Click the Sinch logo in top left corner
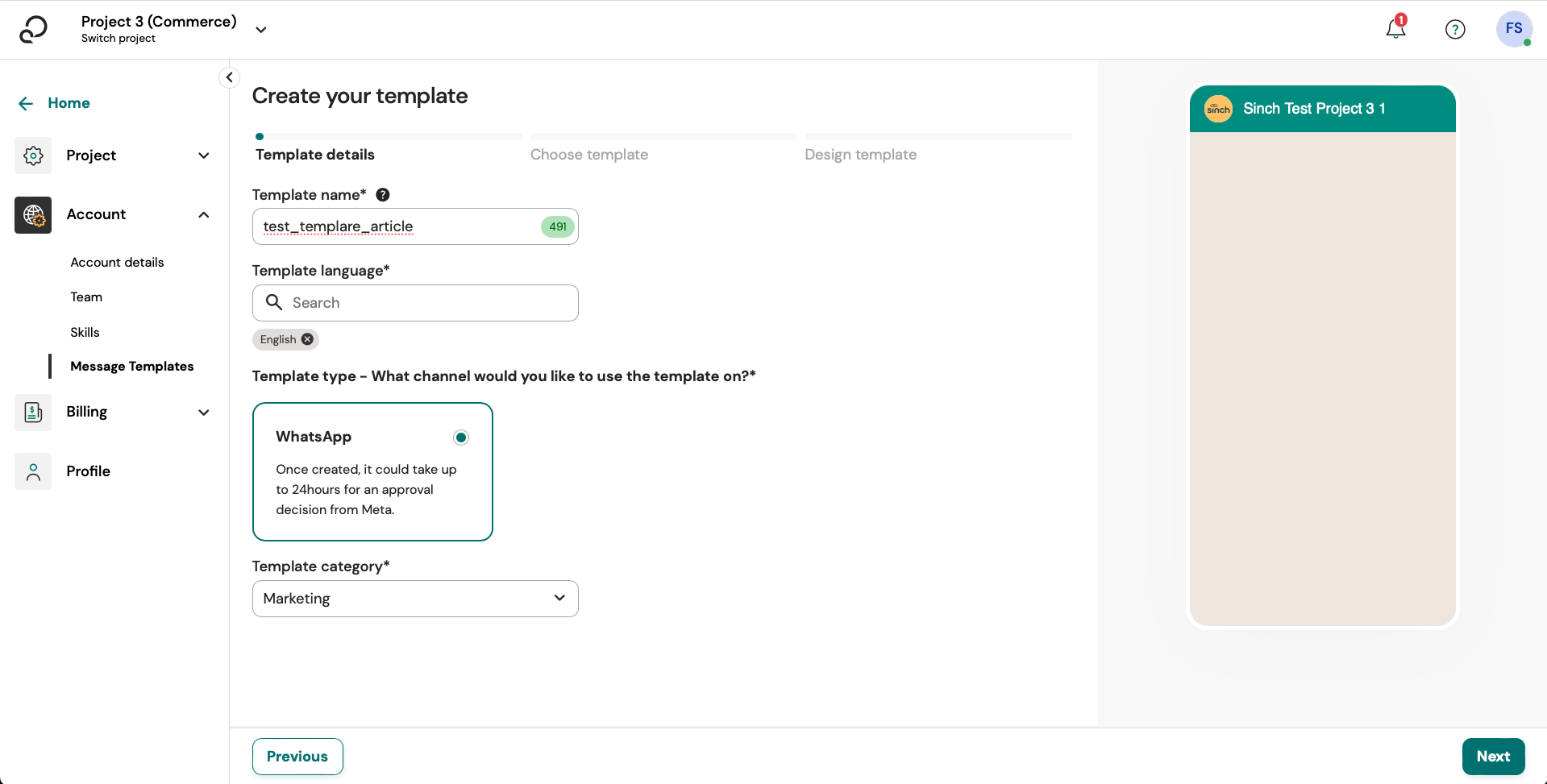 coord(33,29)
